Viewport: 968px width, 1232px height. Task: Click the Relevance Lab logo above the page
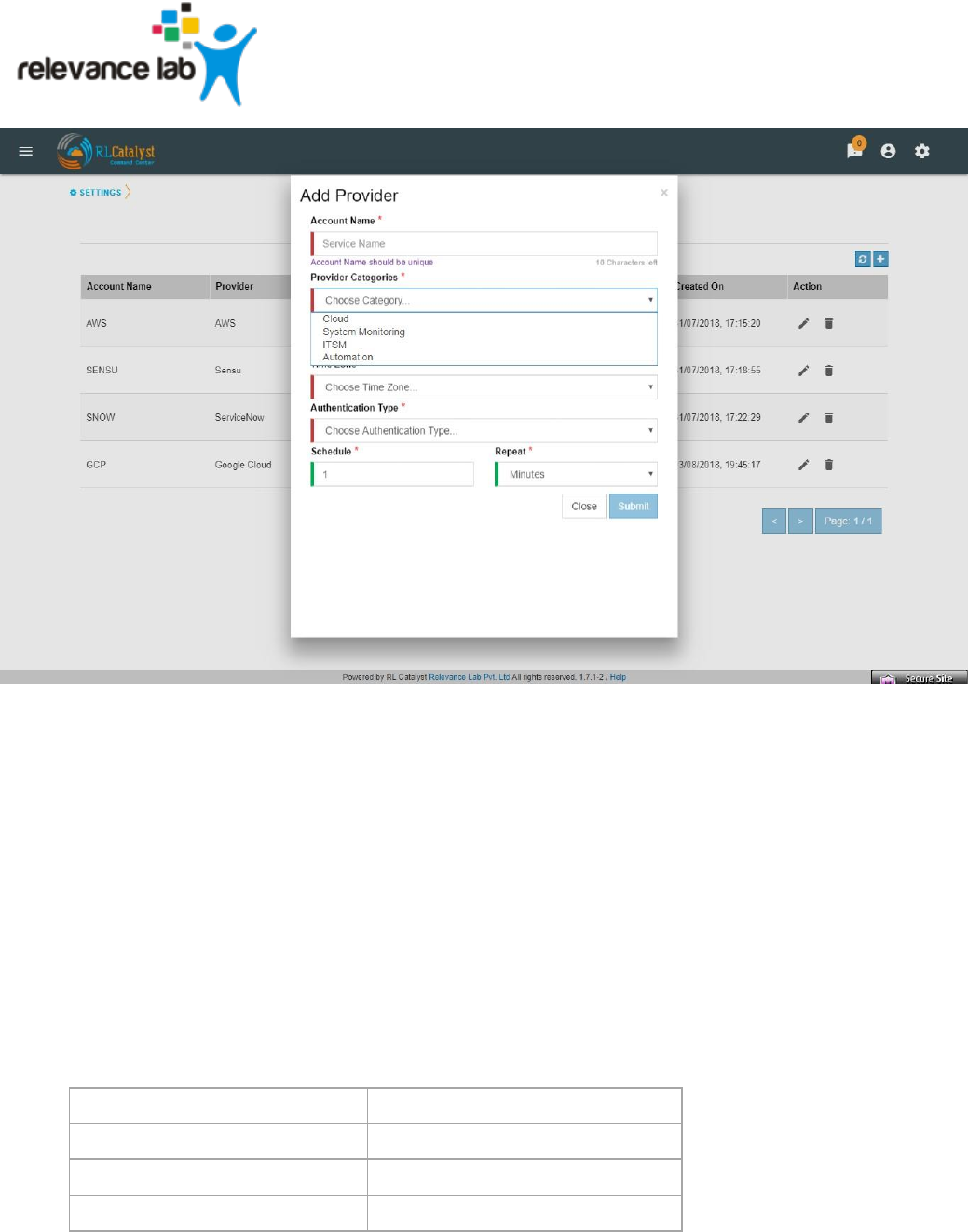coord(137,54)
